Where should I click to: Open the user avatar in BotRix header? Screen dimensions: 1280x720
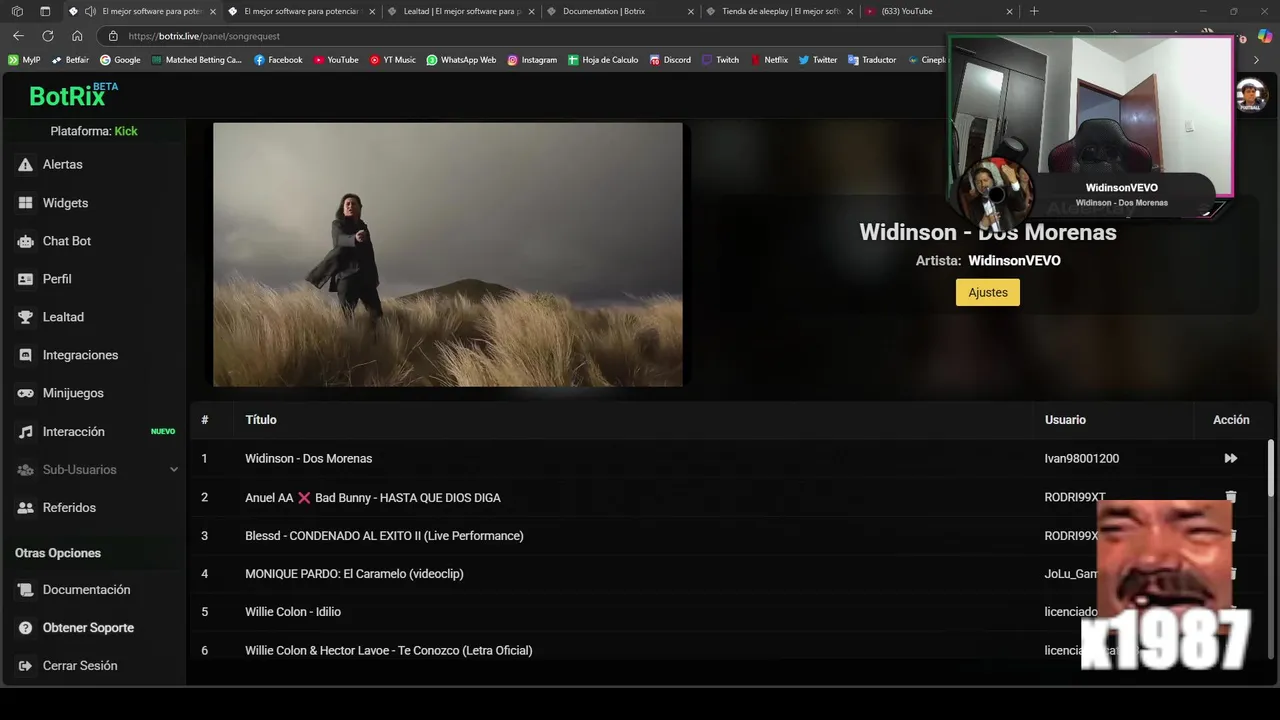coord(1251,96)
